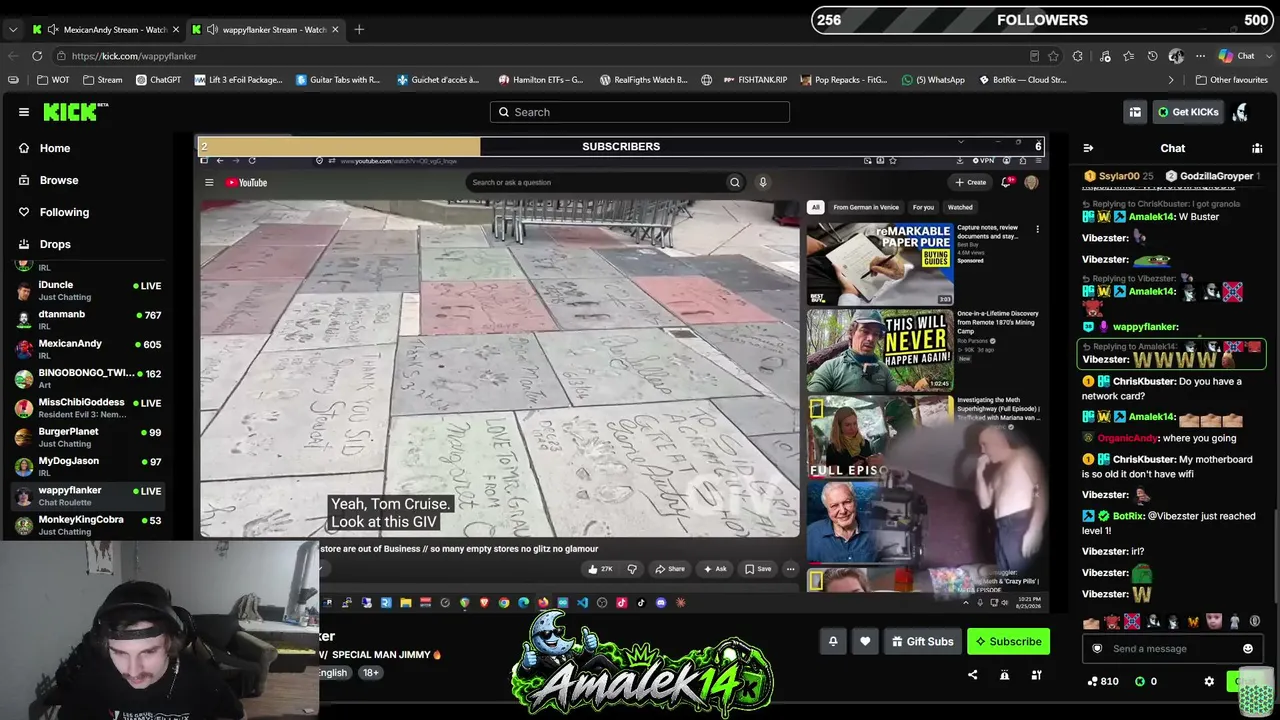
Task: Reload the page with the refresh icon
Action: pos(37,56)
